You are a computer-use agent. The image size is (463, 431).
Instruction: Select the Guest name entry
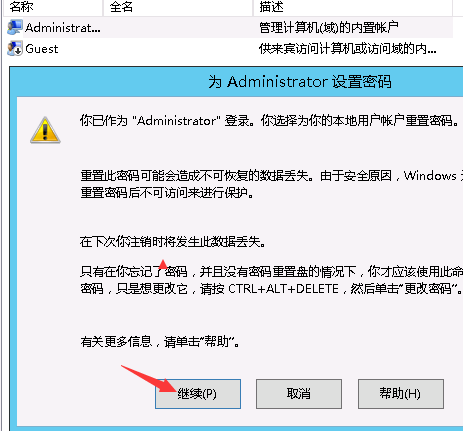tap(42, 49)
